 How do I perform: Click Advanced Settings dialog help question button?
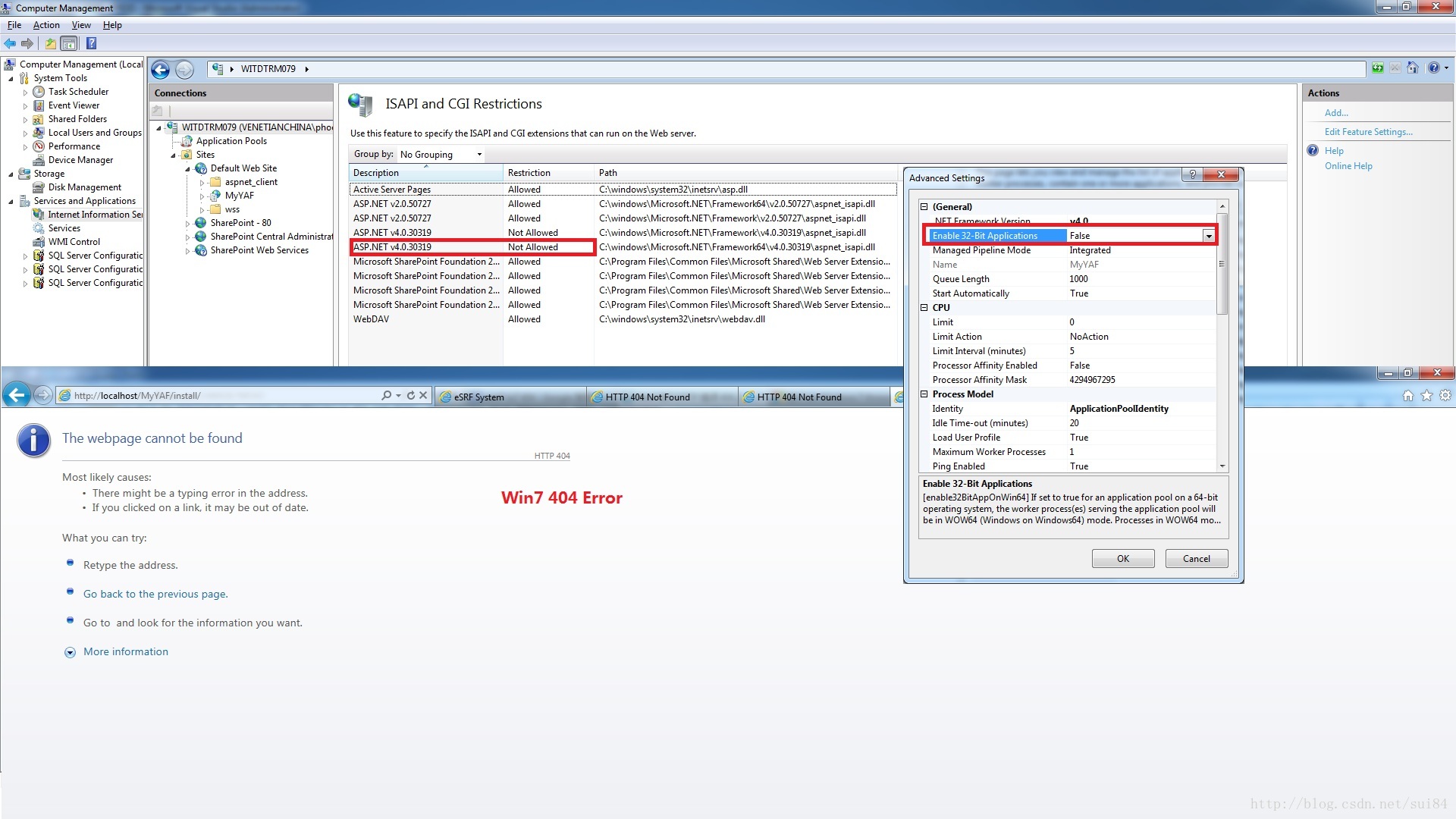[1192, 175]
